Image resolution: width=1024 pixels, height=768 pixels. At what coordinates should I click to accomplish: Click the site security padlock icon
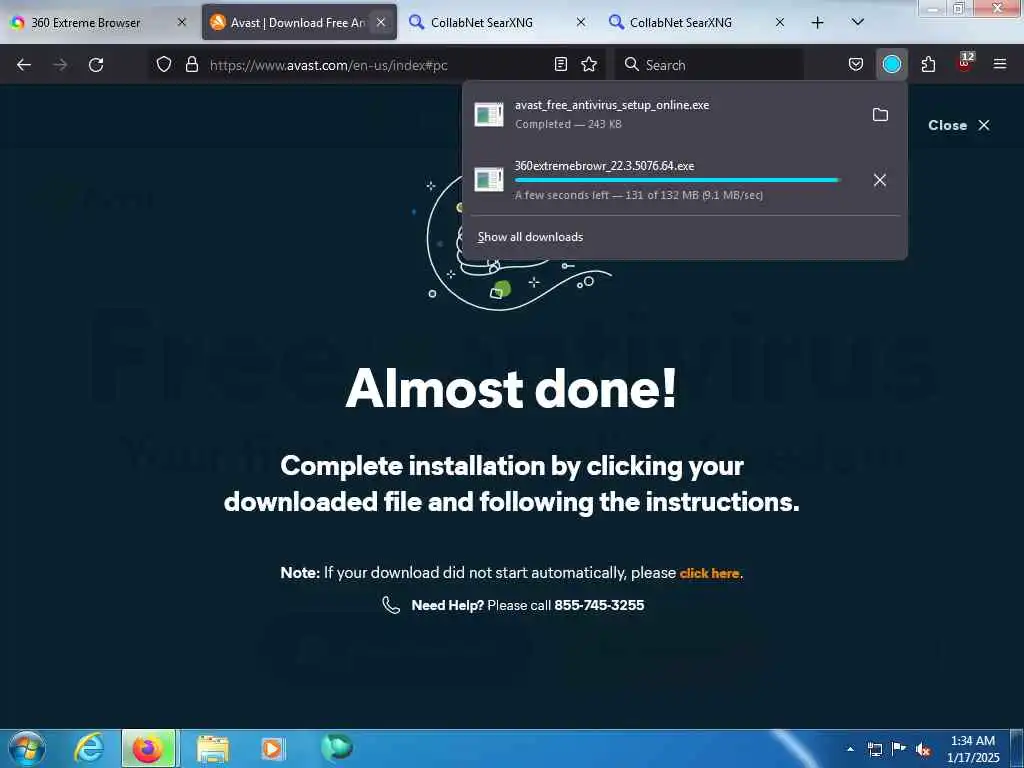192,64
